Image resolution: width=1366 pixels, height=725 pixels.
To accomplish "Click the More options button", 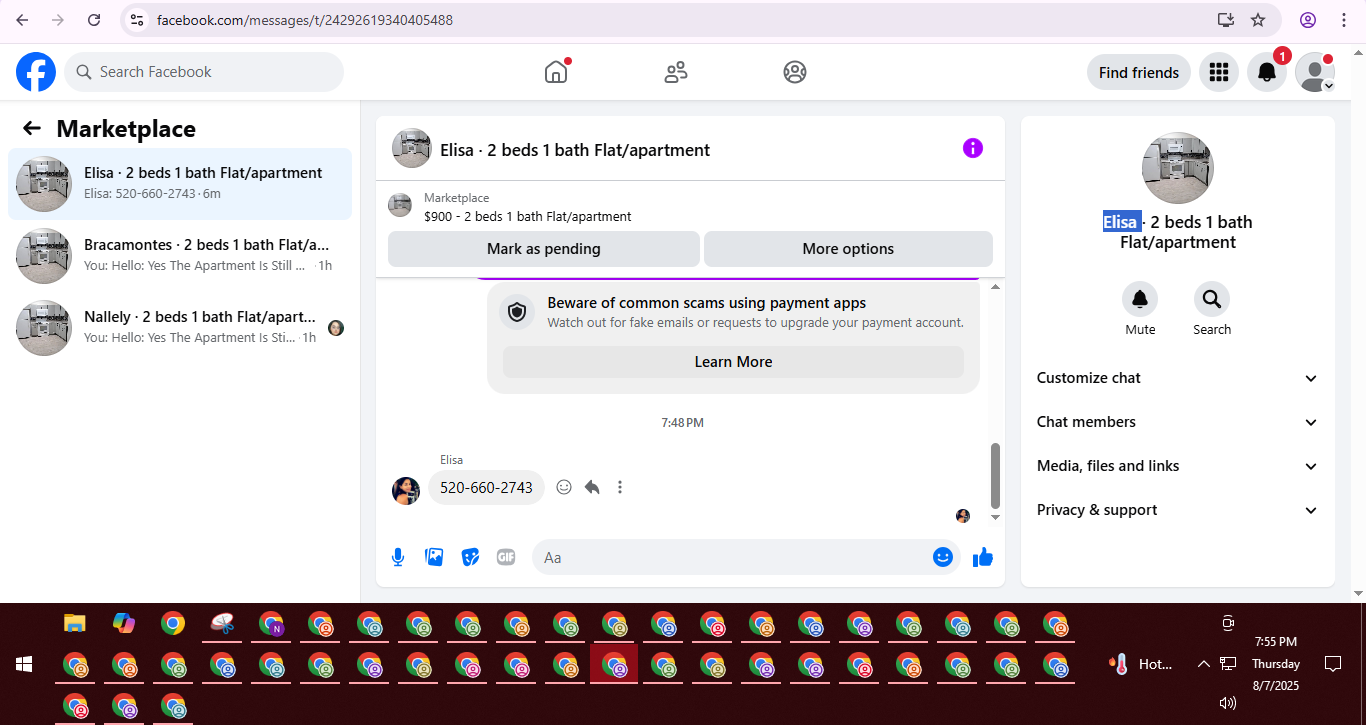I will click(848, 249).
